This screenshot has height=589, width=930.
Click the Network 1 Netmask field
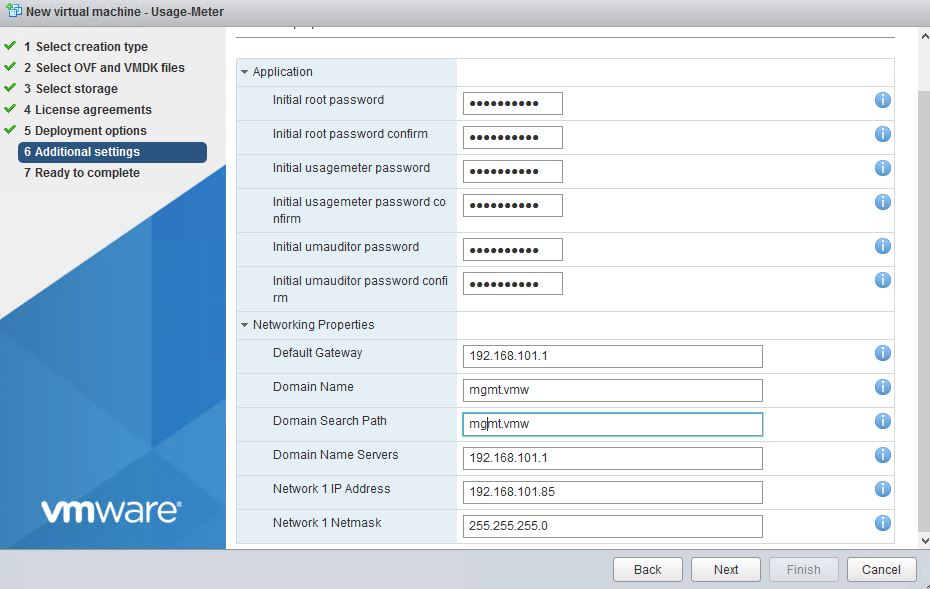tap(613, 526)
